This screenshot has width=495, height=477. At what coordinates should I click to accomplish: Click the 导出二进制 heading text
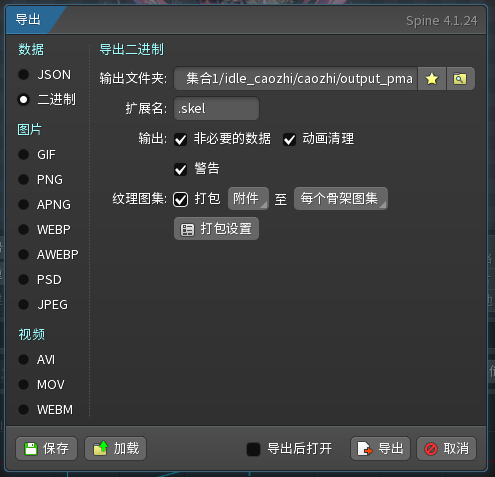pos(132,49)
